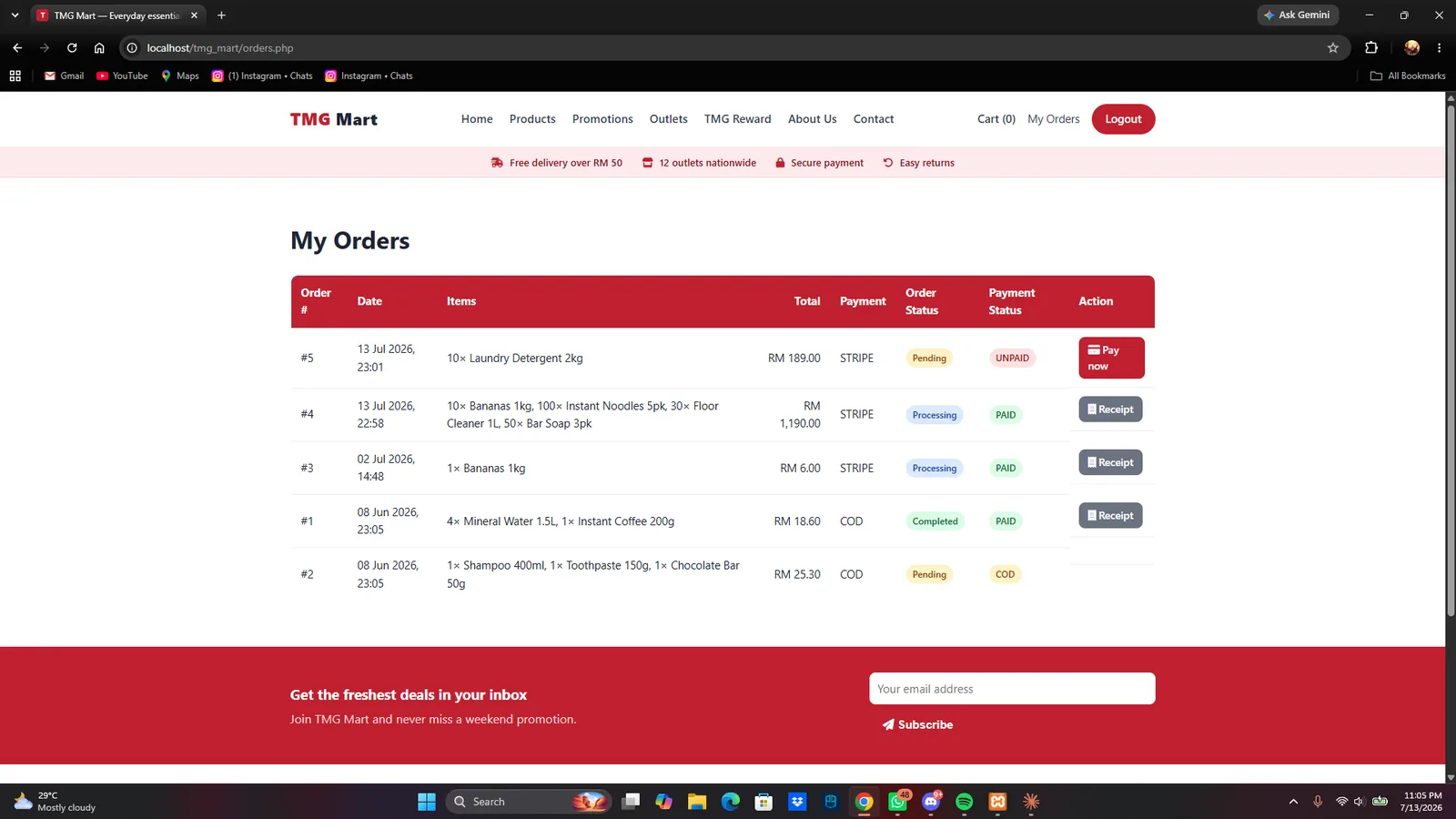Open Cart (0) link

996,119
